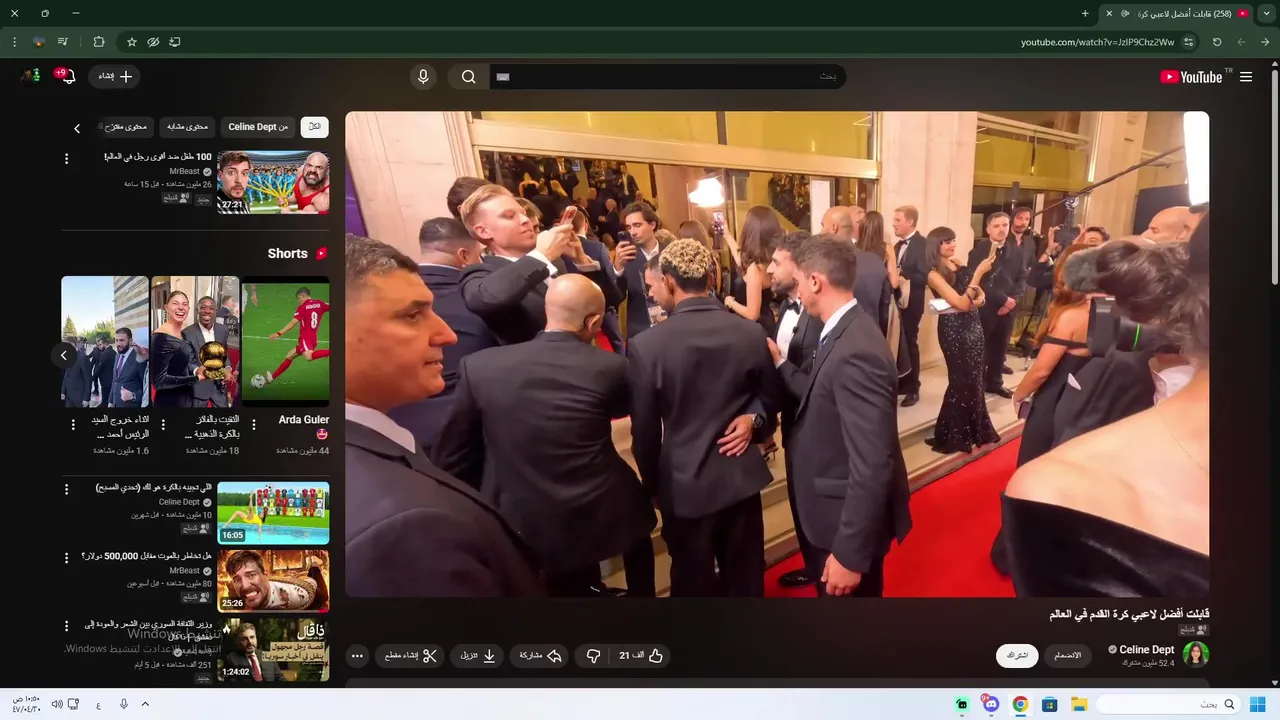Download the video
This screenshot has height=720, width=1280.
click(477, 656)
